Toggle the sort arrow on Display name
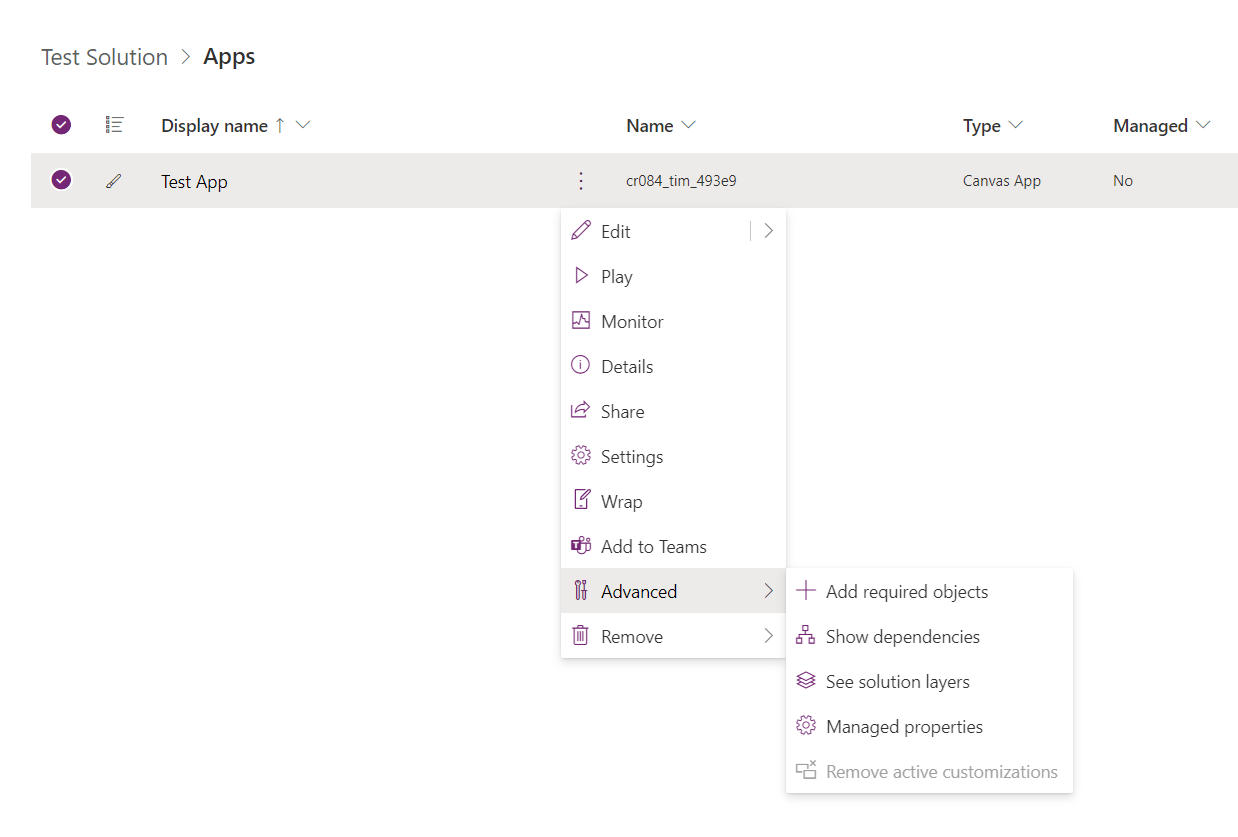This screenshot has height=837, width=1238. pos(280,125)
